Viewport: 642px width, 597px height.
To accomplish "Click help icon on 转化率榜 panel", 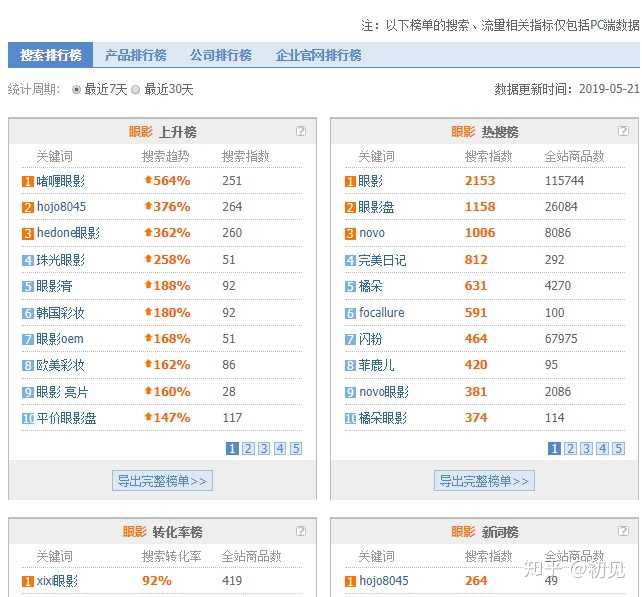I will click(301, 531).
